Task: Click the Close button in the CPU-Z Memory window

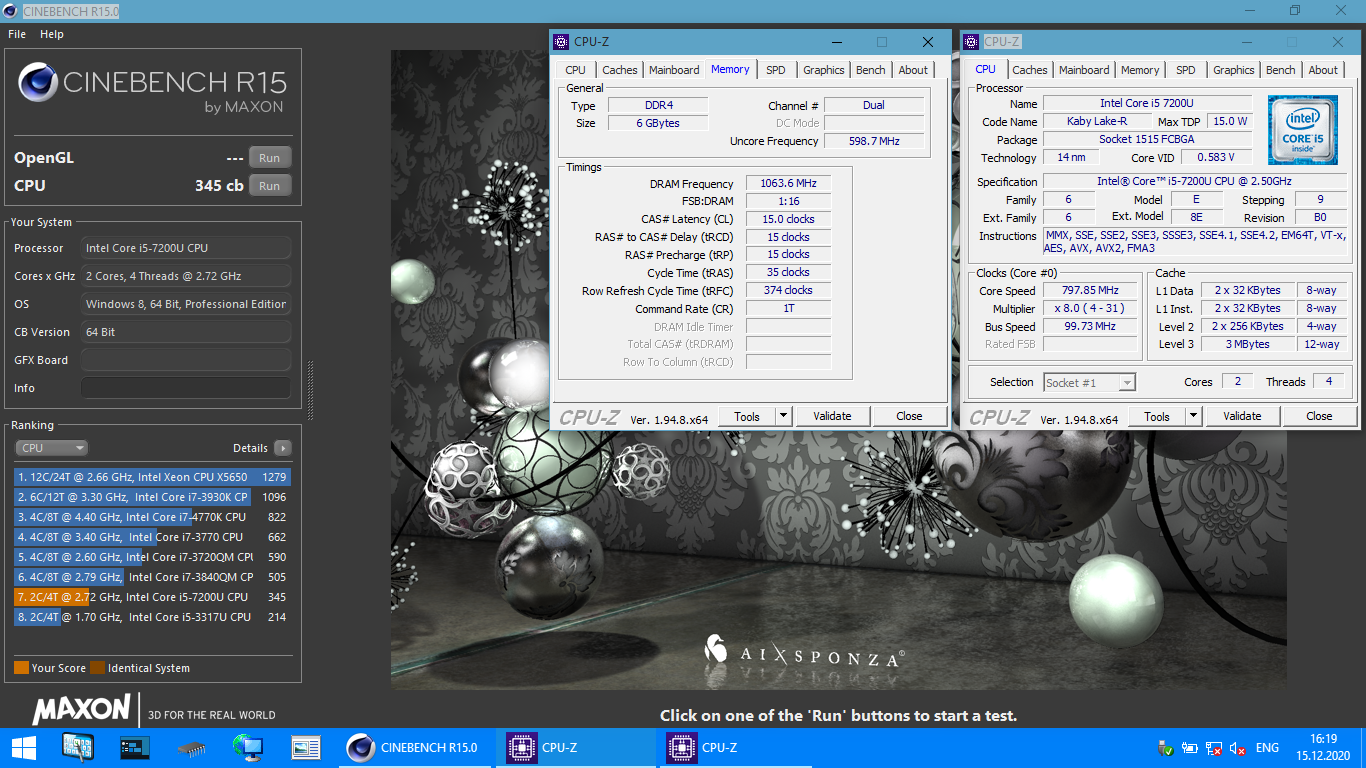Action: point(909,417)
